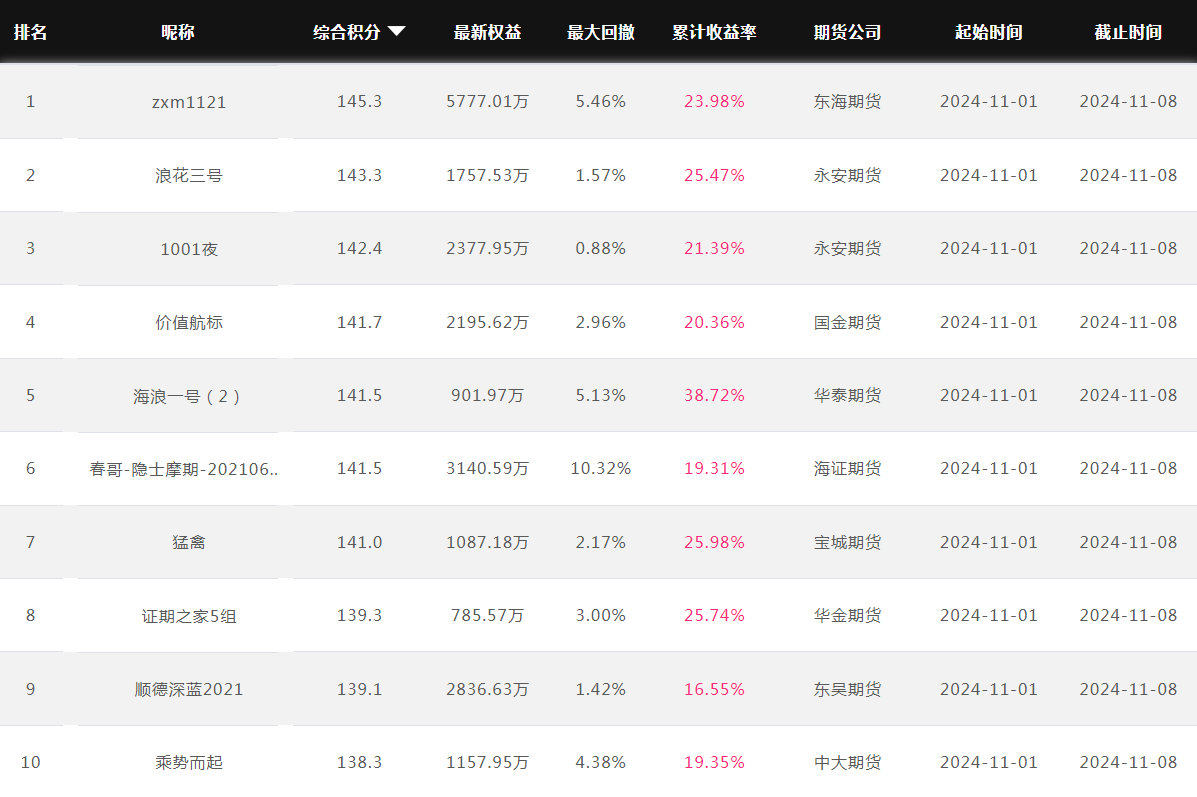Select equity value 2836.63万
The height and width of the screenshot is (797, 1197).
[487, 689]
